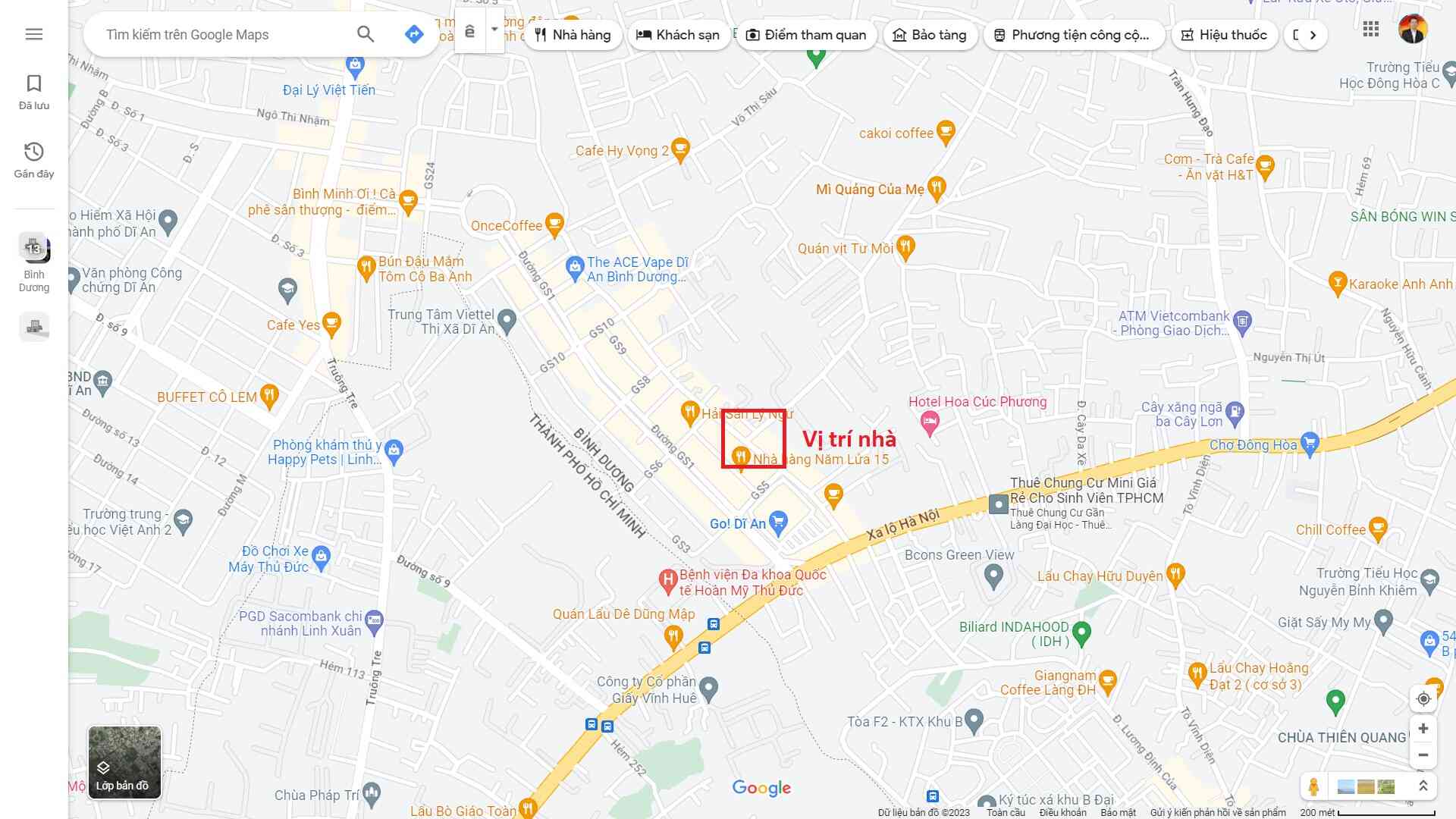Open directions with the blue arrow icon
This screenshot has width=1456, height=819.
pos(413,34)
